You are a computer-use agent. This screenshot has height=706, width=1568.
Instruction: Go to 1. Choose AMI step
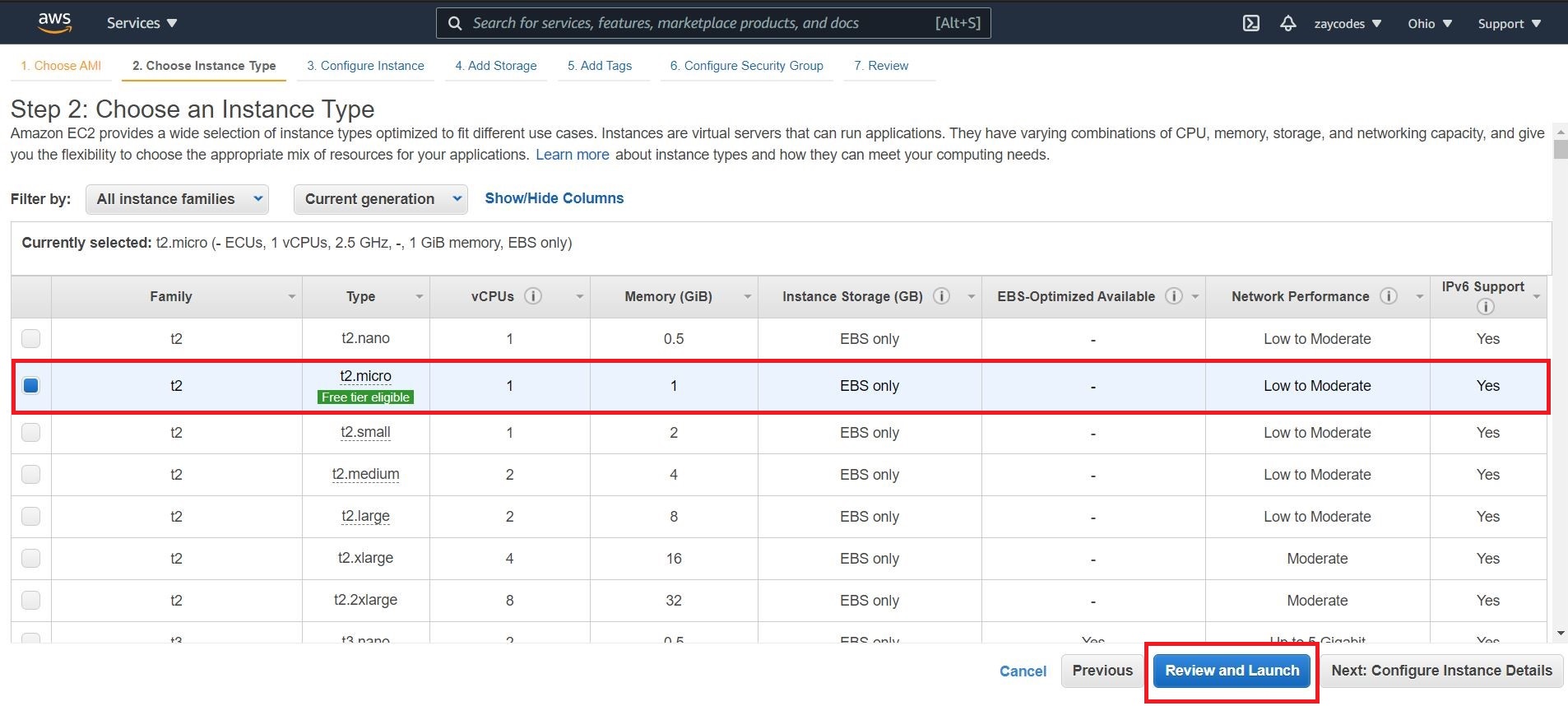pos(61,66)
